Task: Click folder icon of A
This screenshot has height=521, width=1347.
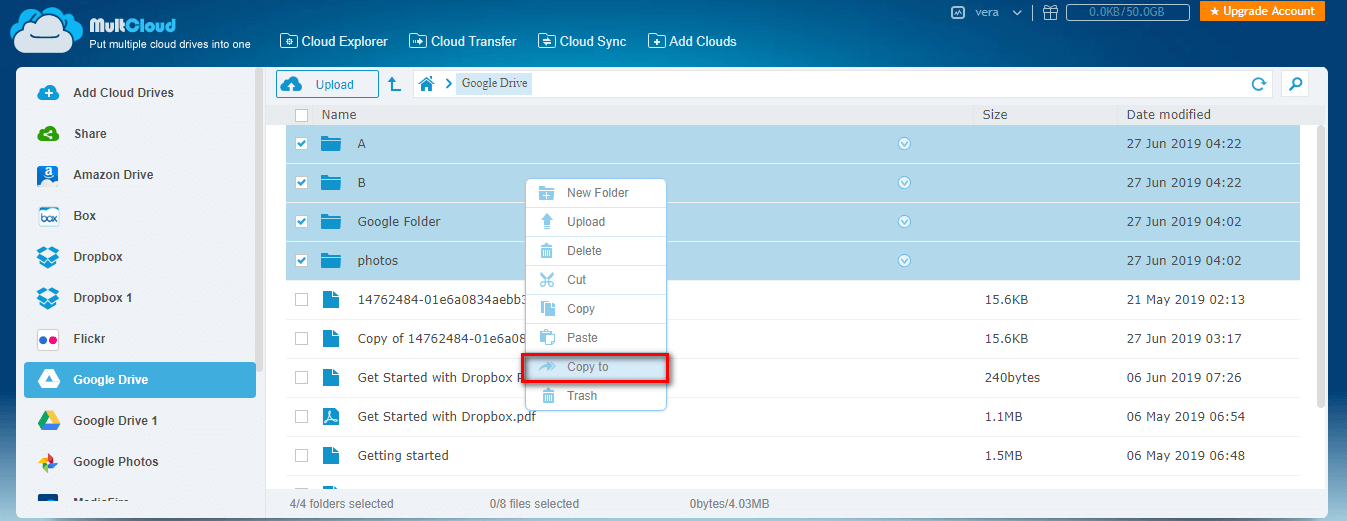Action: 331,144
